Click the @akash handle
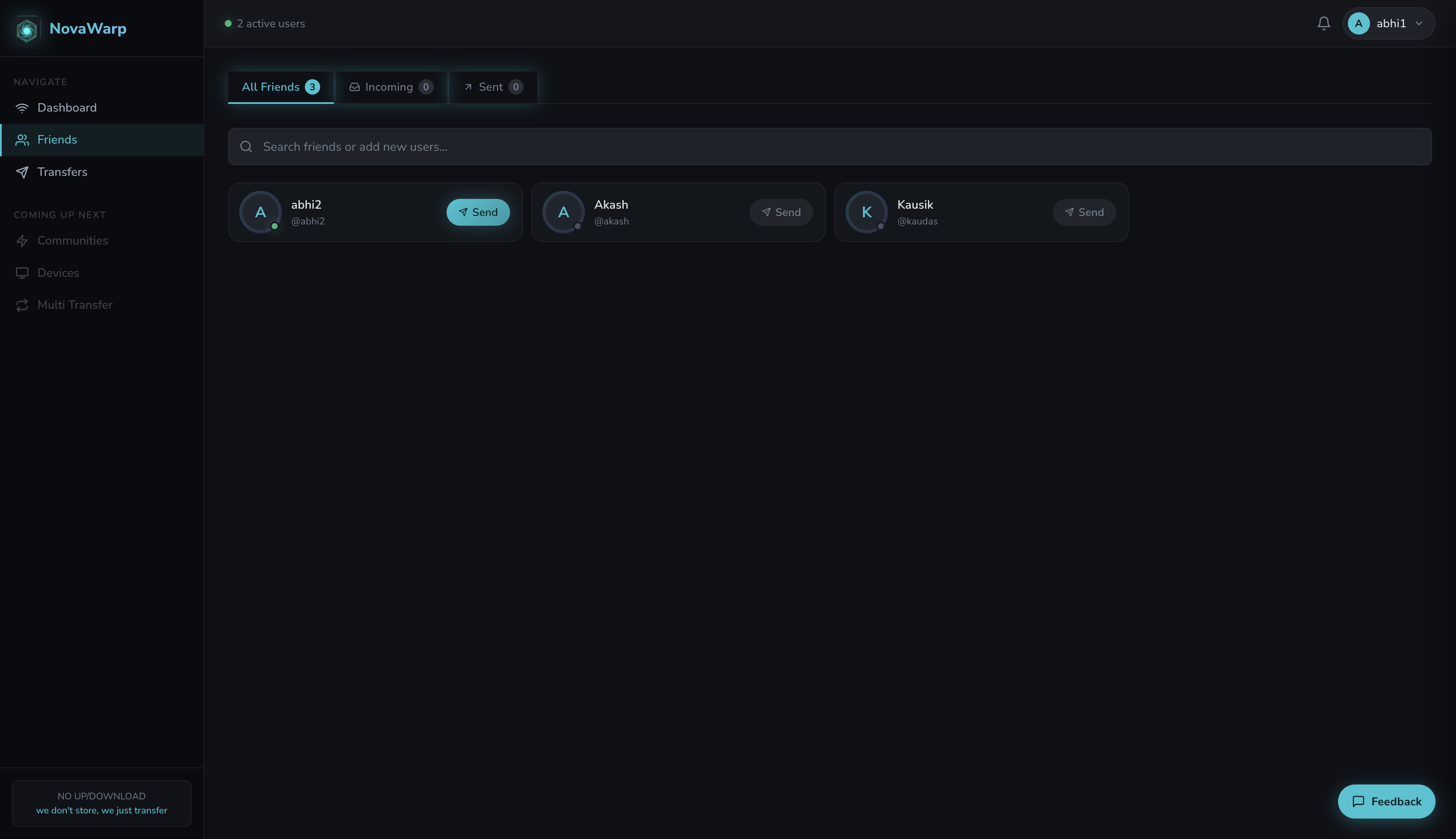This screenshot has width=1456, height=839. click(611, 221)
